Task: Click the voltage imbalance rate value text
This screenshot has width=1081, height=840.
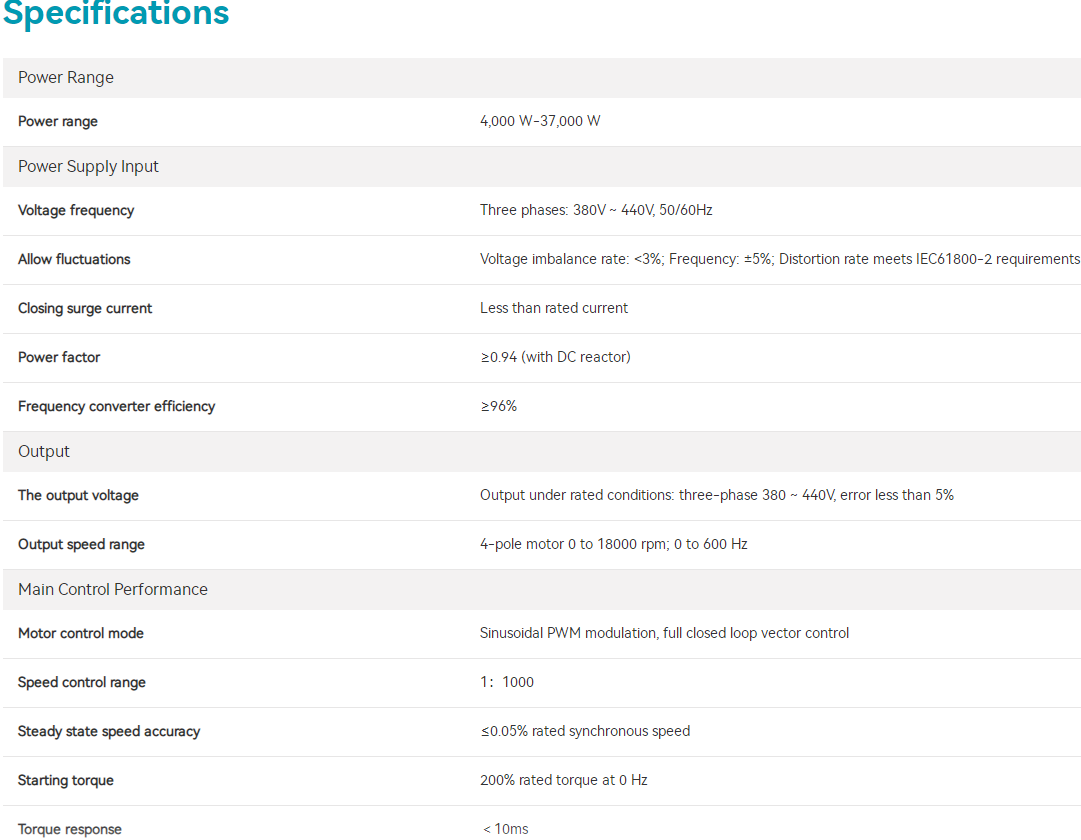Action: (x=779, y=260)
